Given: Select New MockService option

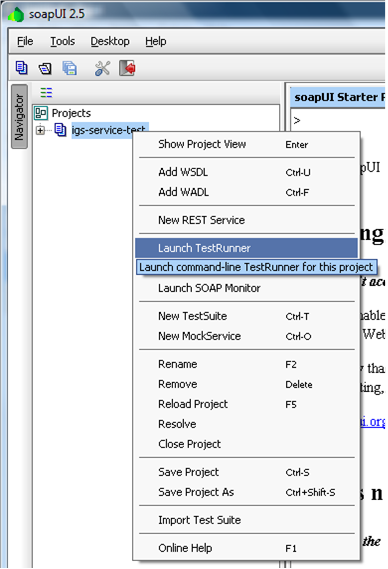Looking at the screenshot, I should (x=246, y=336).
